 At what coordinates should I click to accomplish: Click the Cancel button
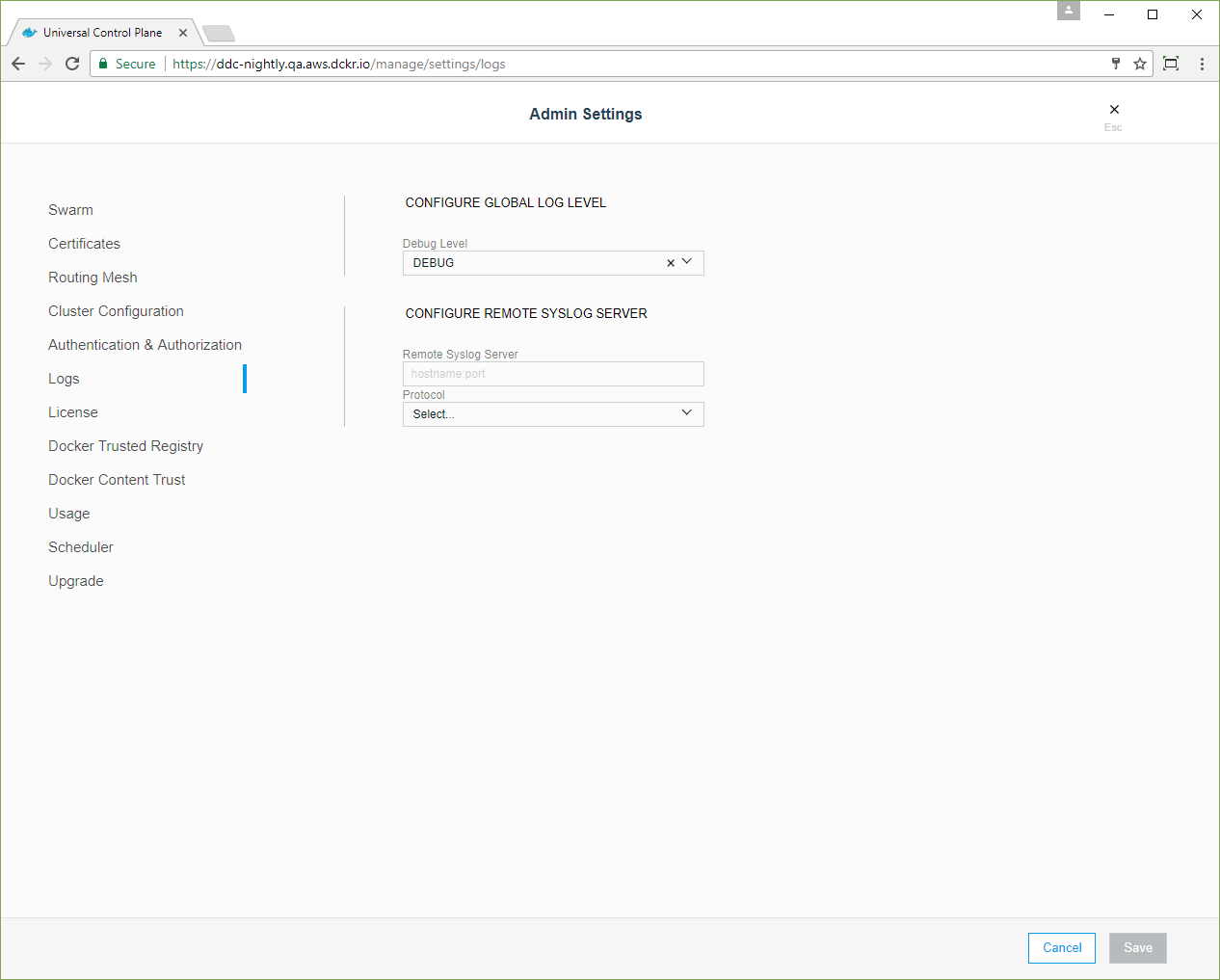point(1061,948)
